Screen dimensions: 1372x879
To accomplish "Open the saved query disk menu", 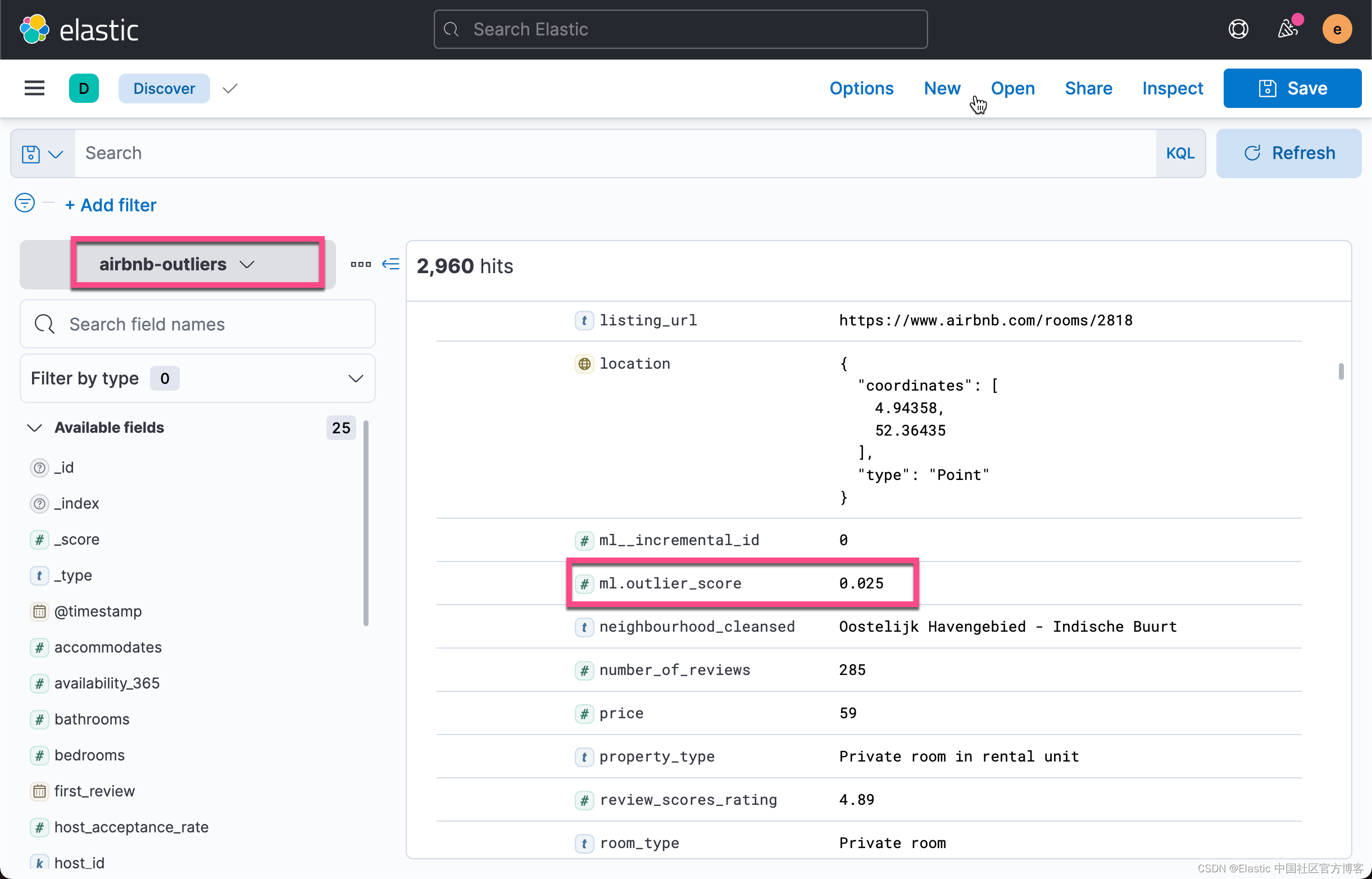I will click(42, 153).
